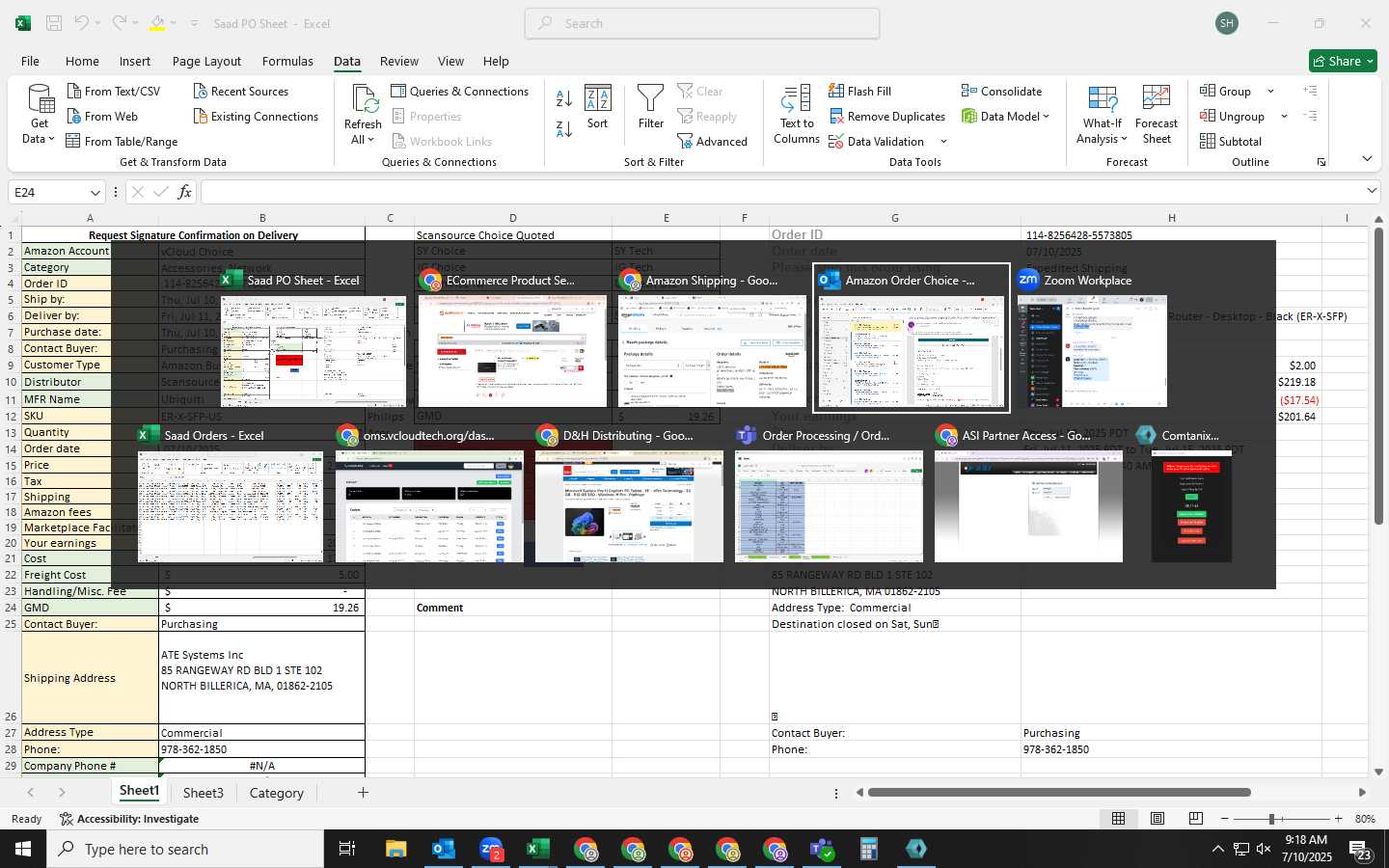1389x868 pixels.
Task: Switch to the Home tab
Action: pos(82,61)
